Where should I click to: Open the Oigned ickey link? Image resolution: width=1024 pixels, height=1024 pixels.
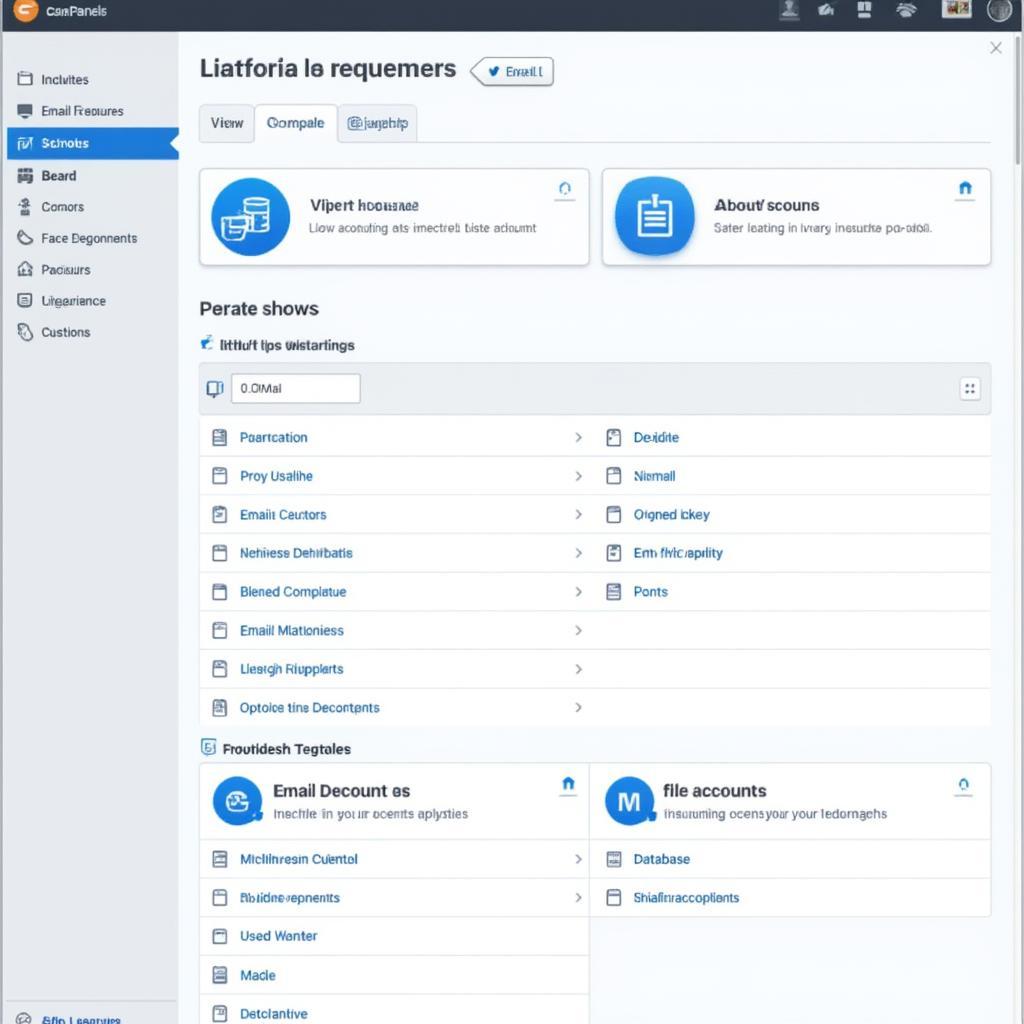(x=671, y=515)
